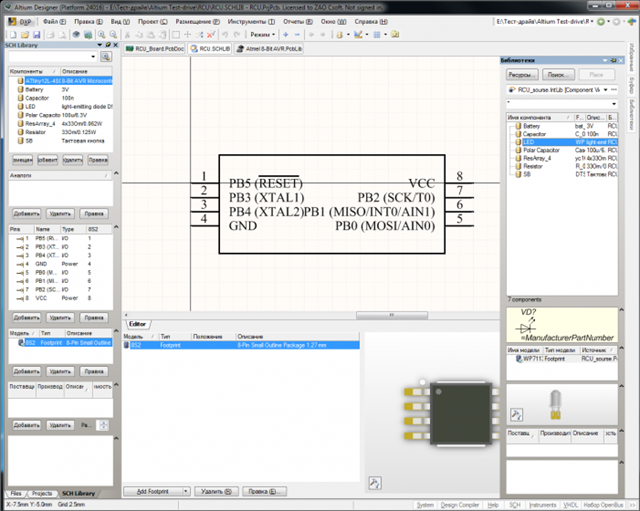Click the print toolbar icon
Screen dimensions: 640x511
50,35
